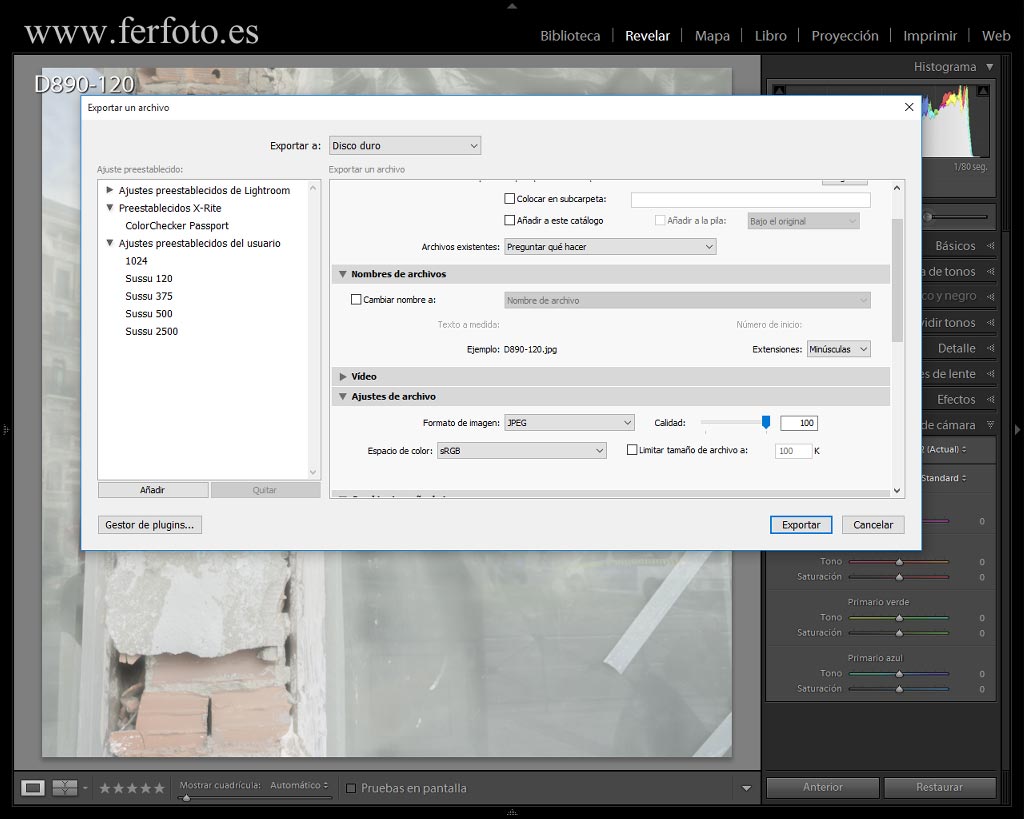The image size is (1024, 819).
Task: Click the Básicos panel toggle icon
Action: [990, 246]
